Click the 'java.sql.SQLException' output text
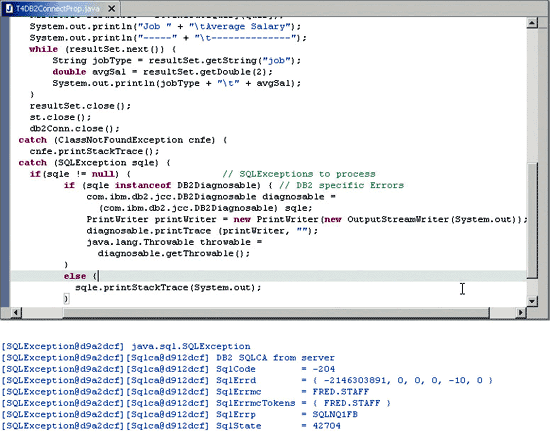Image resolution: width=550 pixels, height=432 pixels. (191, 346)
